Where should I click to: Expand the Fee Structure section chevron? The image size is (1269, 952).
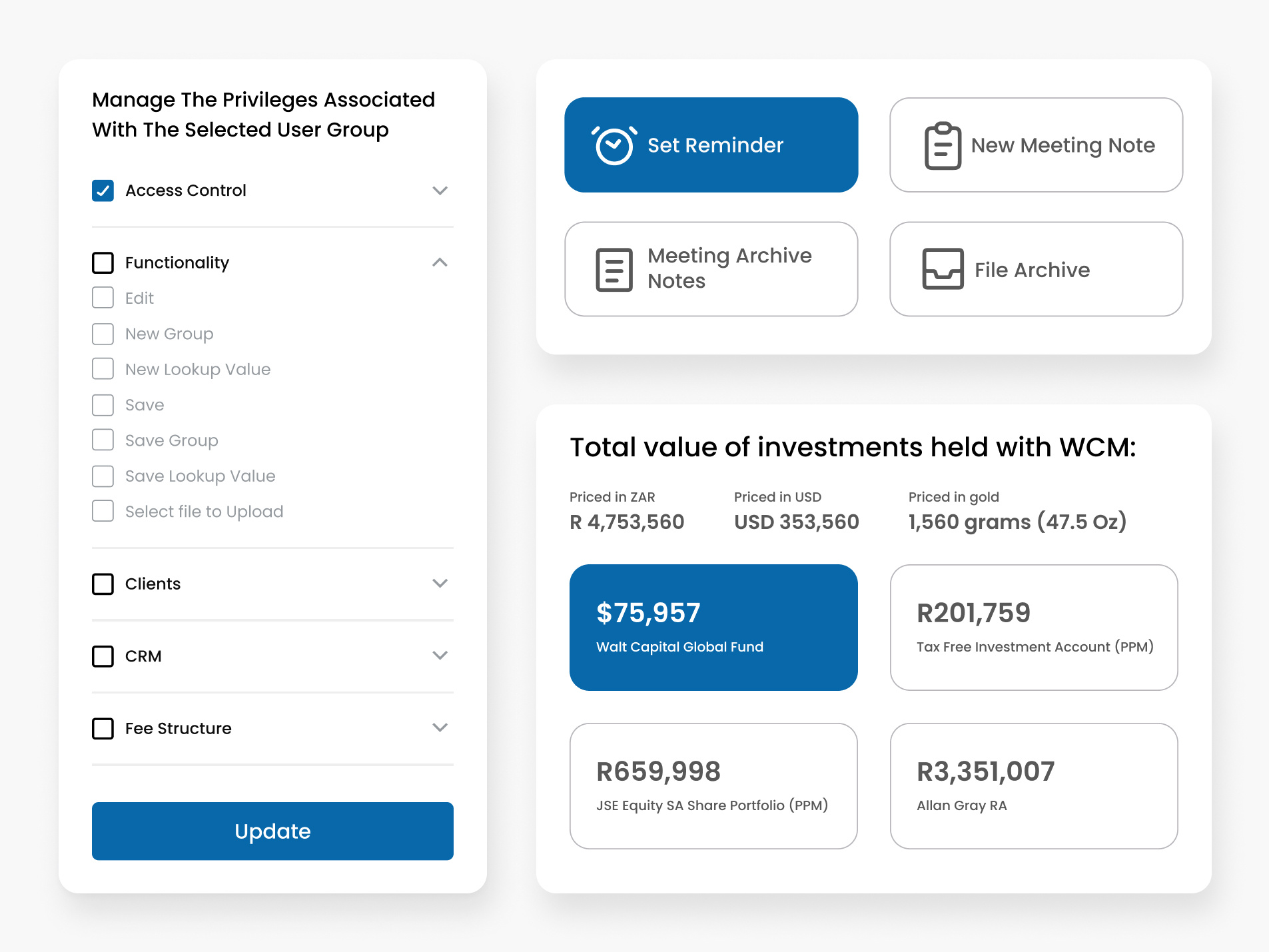[440, 727]
